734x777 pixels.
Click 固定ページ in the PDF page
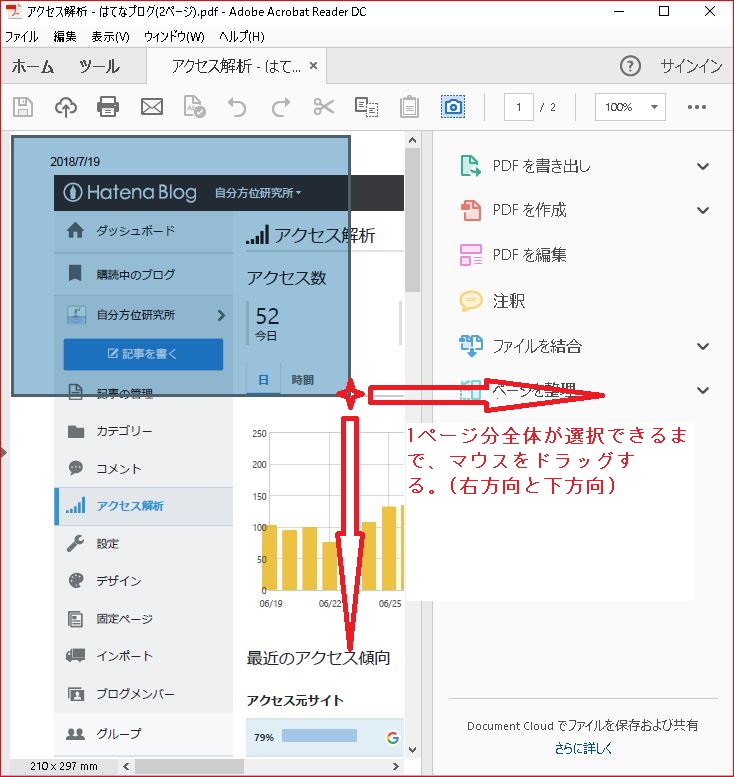pos(124,618)
